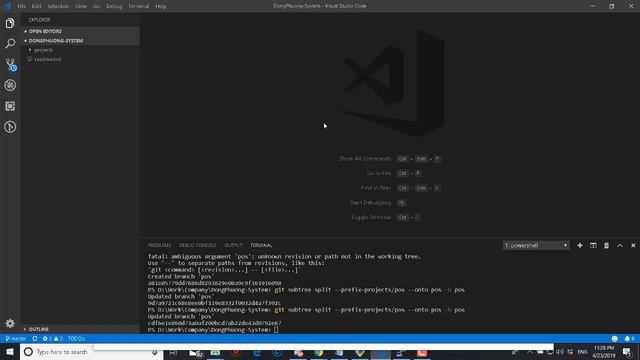This screenshot has height=360, width=640.
Task: Open the powershell terminal dropdown
Action: click(x=536, y=245)
